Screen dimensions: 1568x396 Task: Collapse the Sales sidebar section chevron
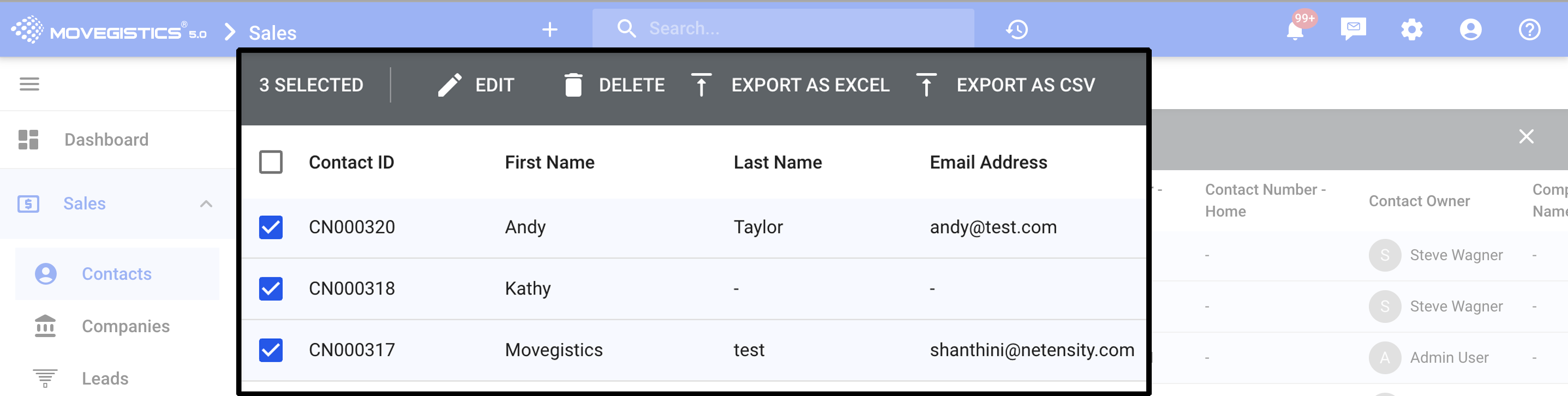206,204
